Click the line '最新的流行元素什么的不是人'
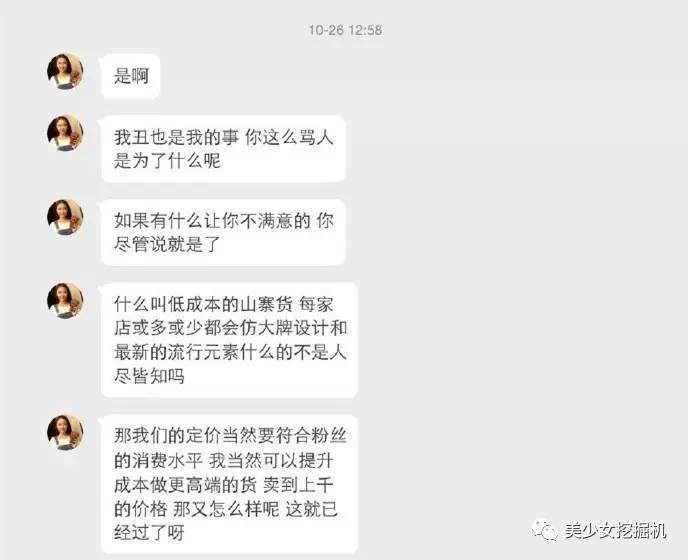Screen dimensions: 688x560 tap(230, 352)
